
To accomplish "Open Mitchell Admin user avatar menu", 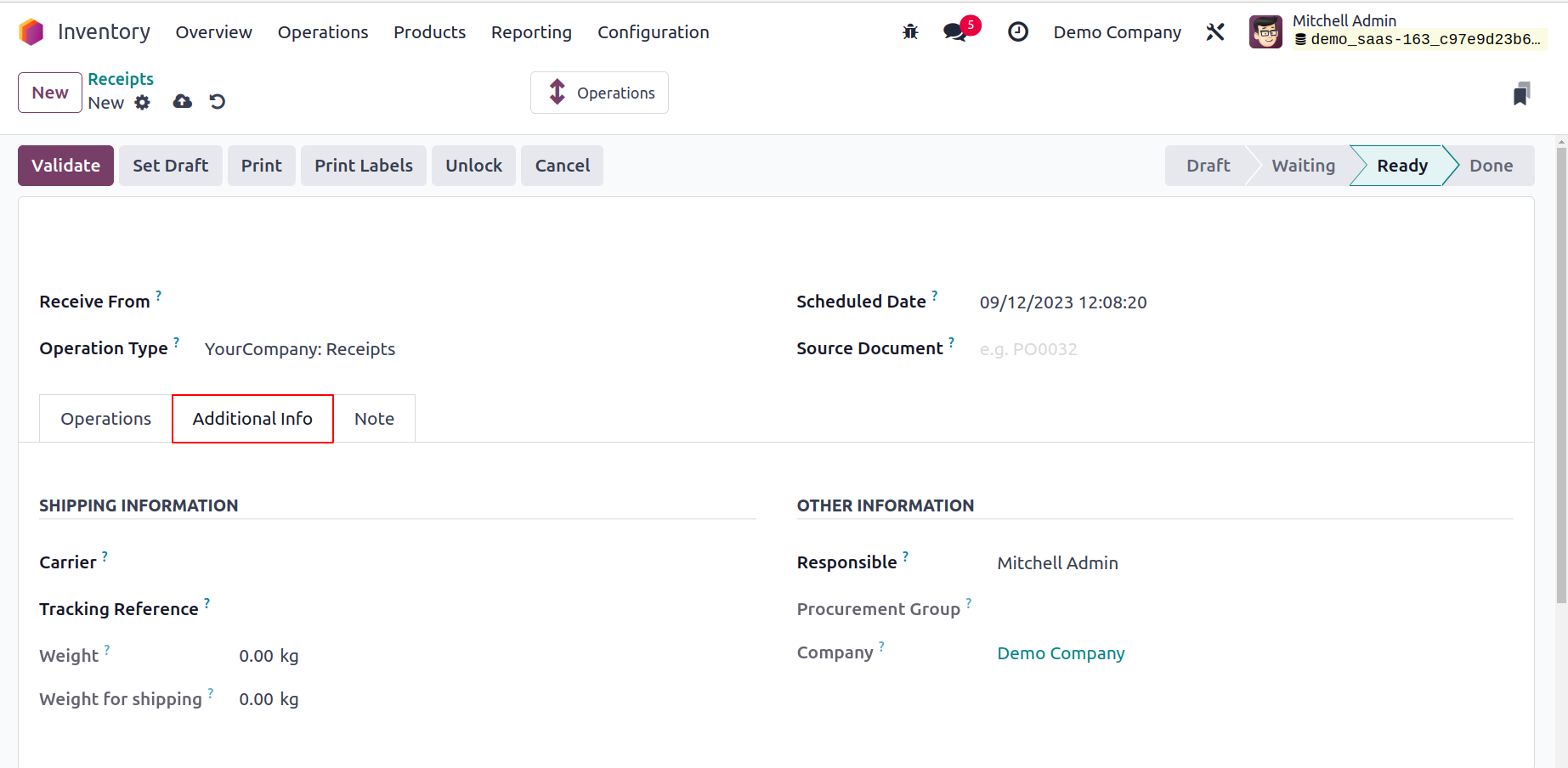I will tap(1265, 32).
